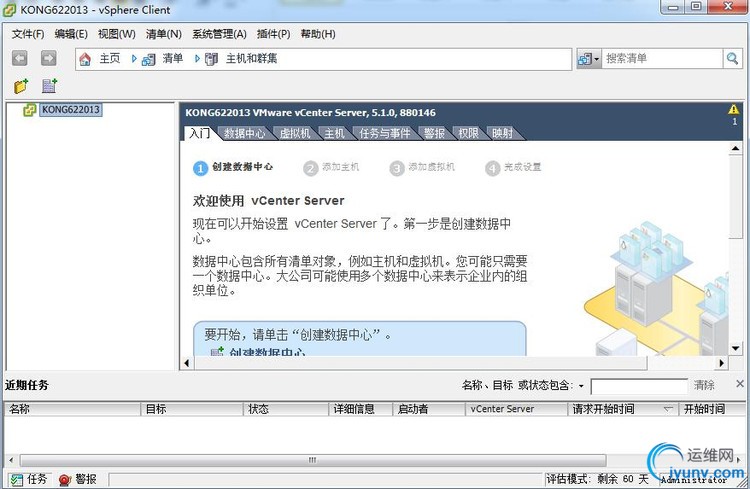The height and width of the screenshot is (489, 750).
Task: Click the navigate back arrow button
Action: click(20, 58)
